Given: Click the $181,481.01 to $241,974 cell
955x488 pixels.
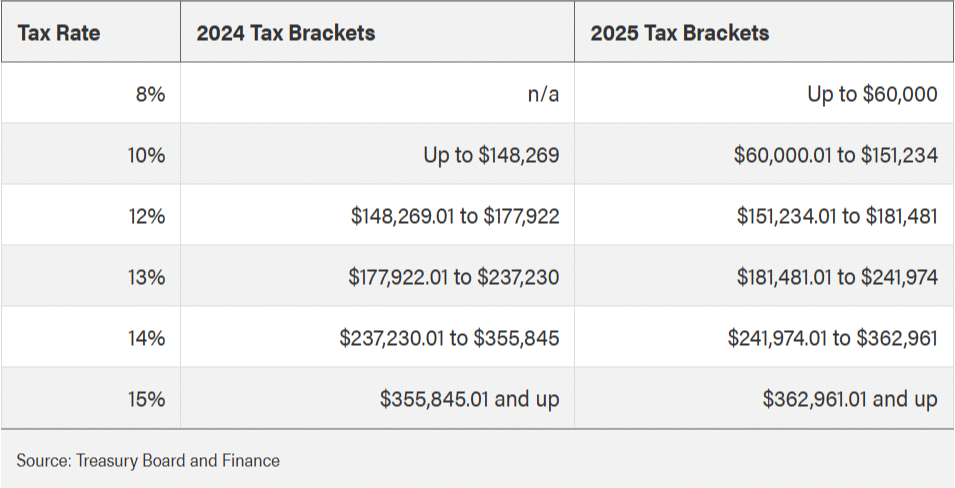Looking at the screenshot, I should point(837,277).
